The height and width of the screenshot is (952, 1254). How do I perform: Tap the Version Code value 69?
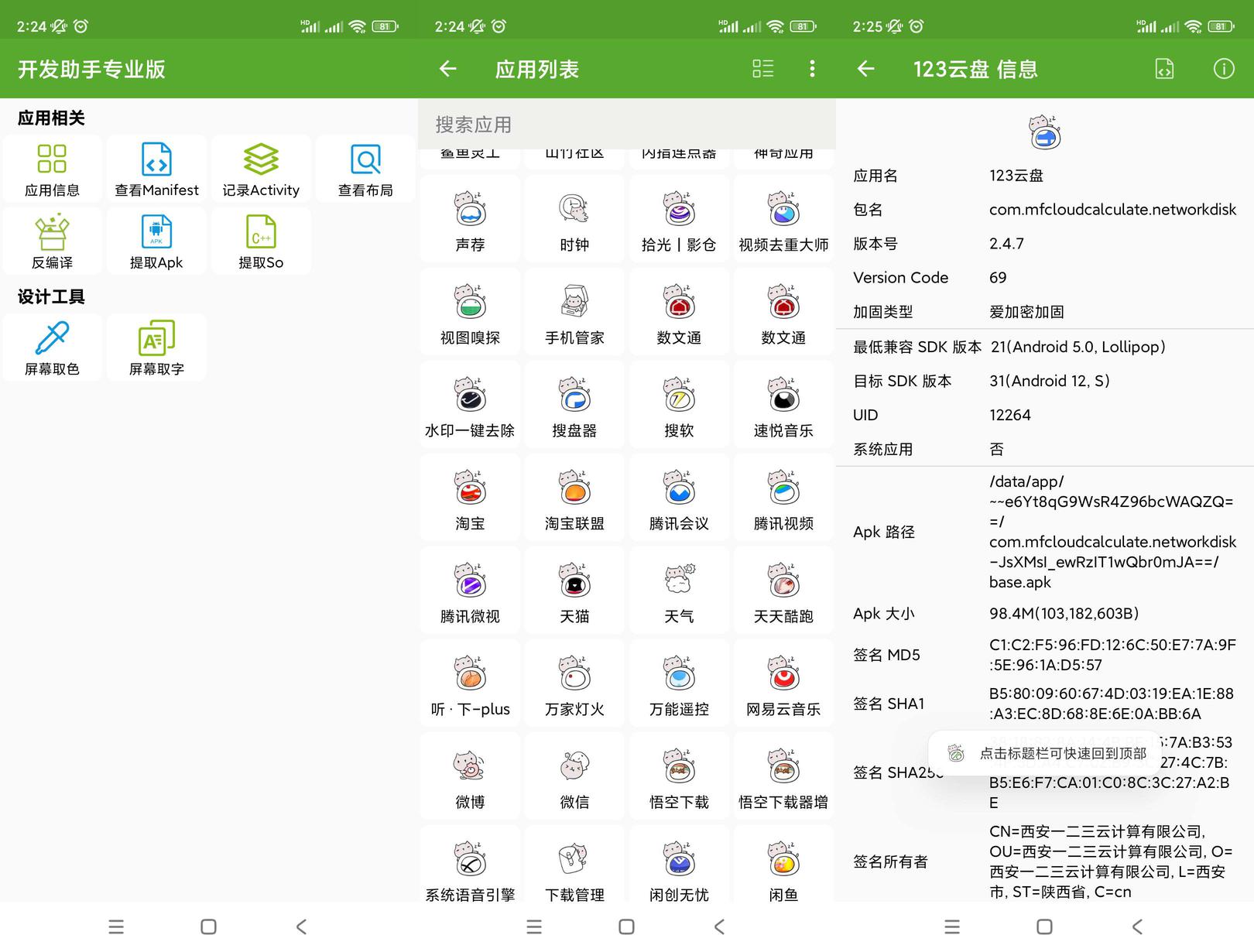click(x=998, y=278)
